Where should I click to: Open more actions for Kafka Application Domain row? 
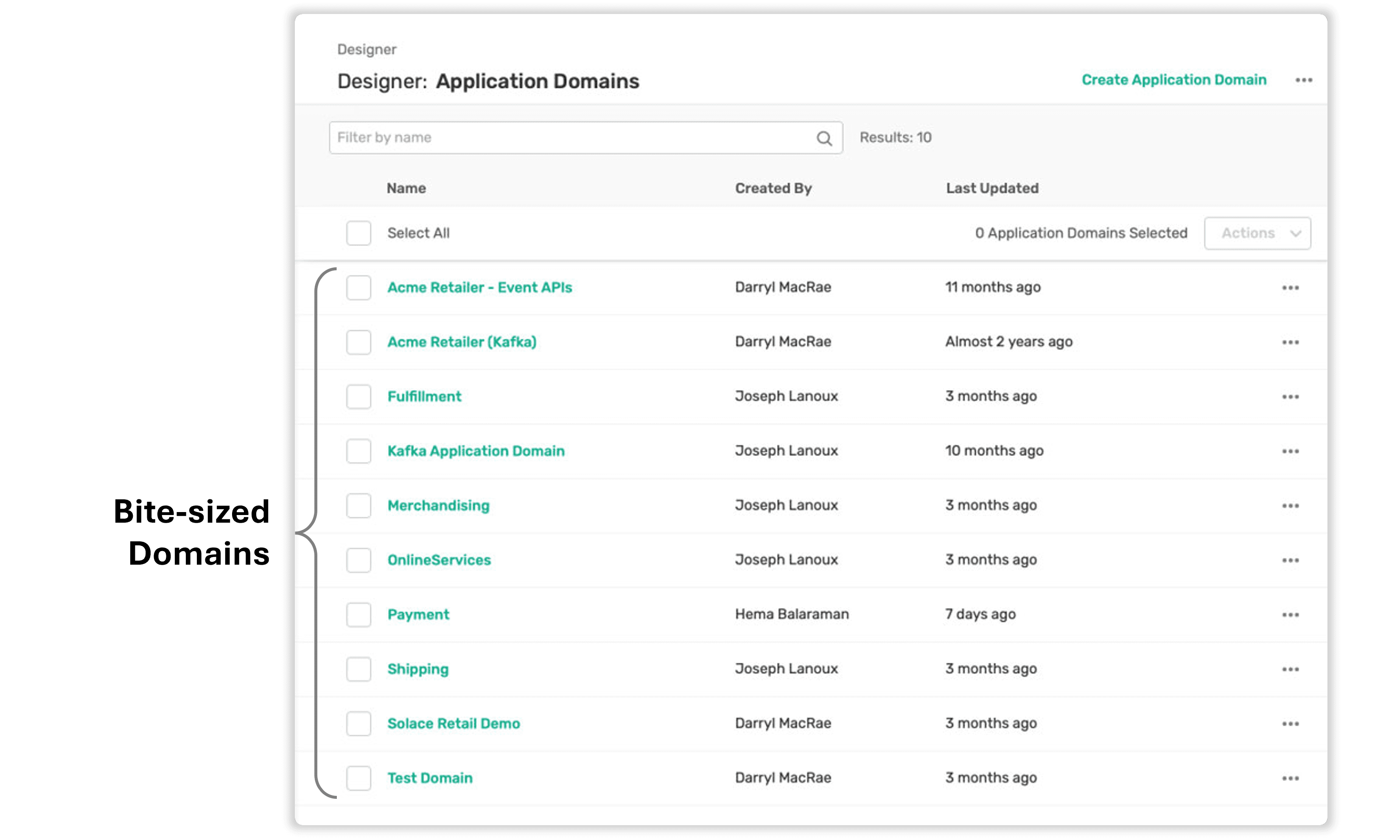(x=1290, y=451)
